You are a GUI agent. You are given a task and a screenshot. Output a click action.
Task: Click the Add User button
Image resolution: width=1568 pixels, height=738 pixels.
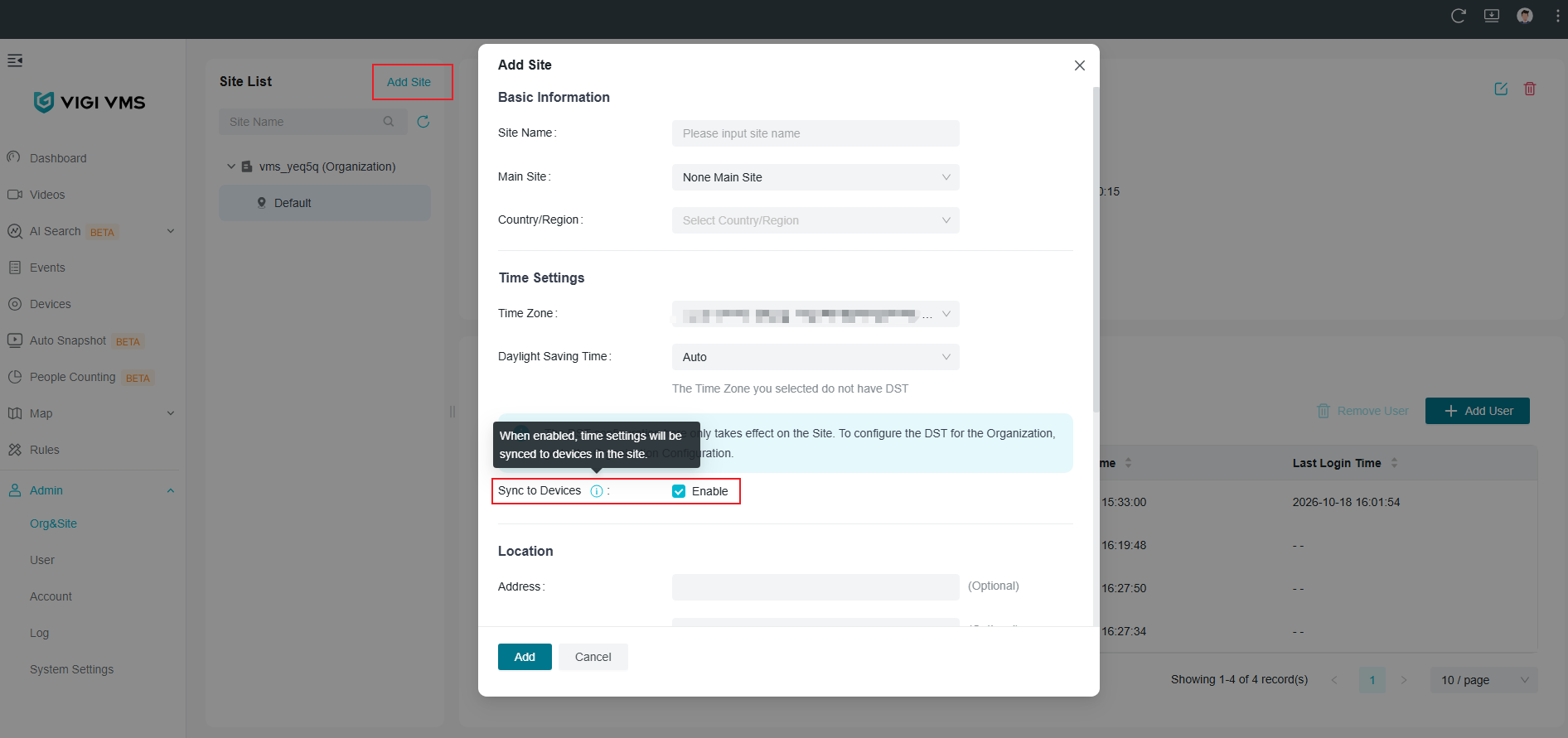[1478, 411]
